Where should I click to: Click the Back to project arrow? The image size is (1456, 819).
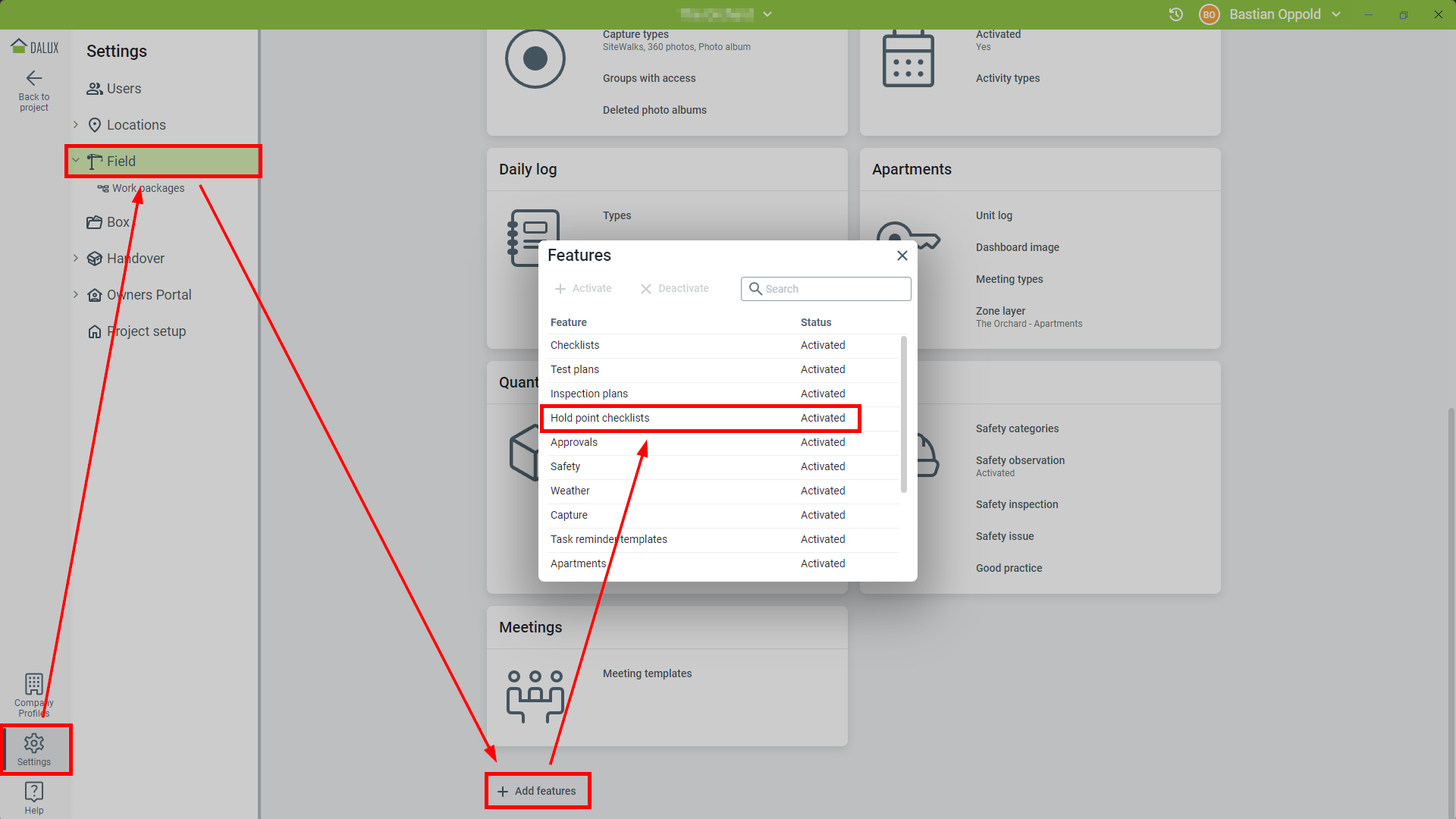[x=34, y=79]
